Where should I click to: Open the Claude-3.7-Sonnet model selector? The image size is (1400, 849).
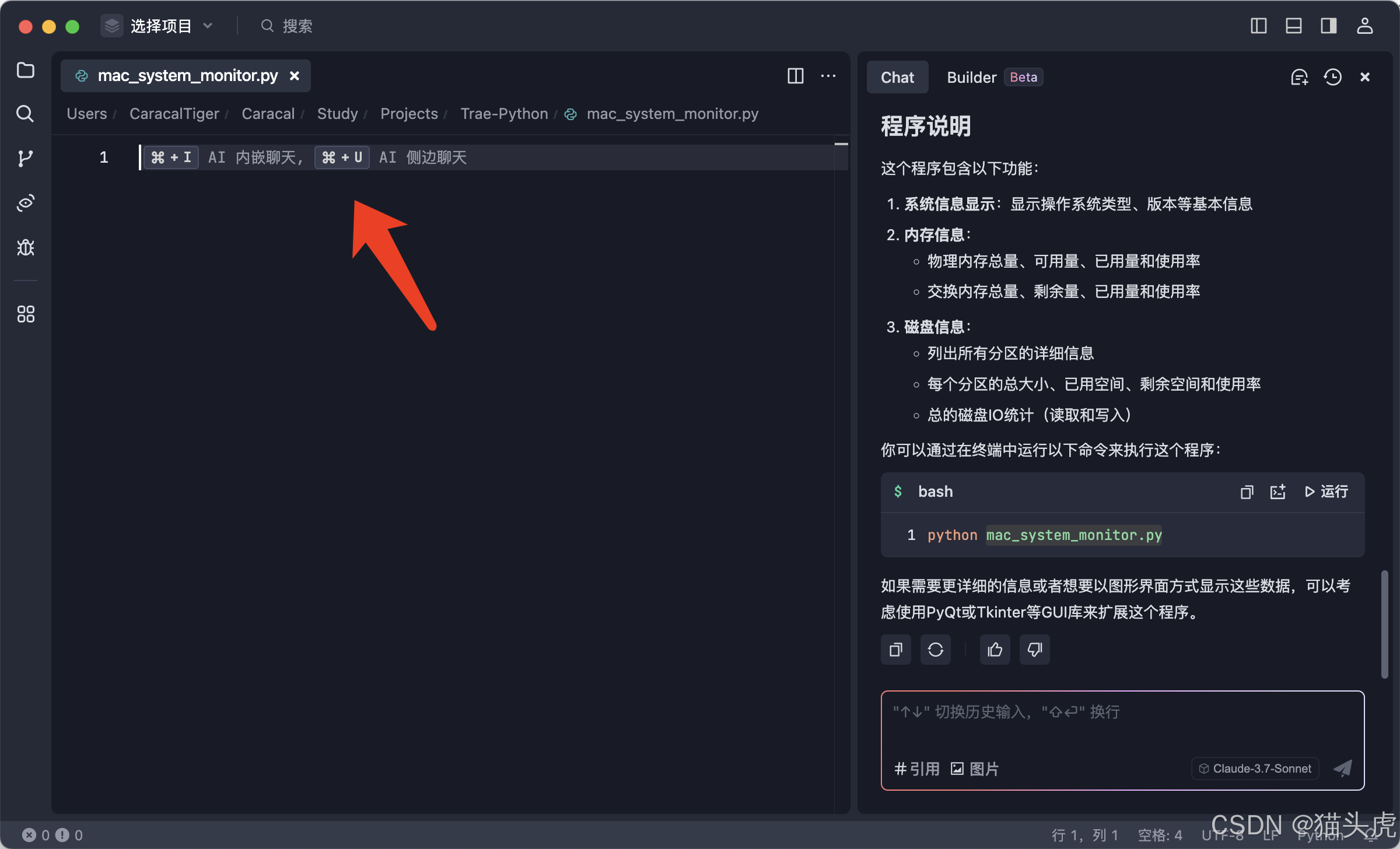click(1255, 769)
